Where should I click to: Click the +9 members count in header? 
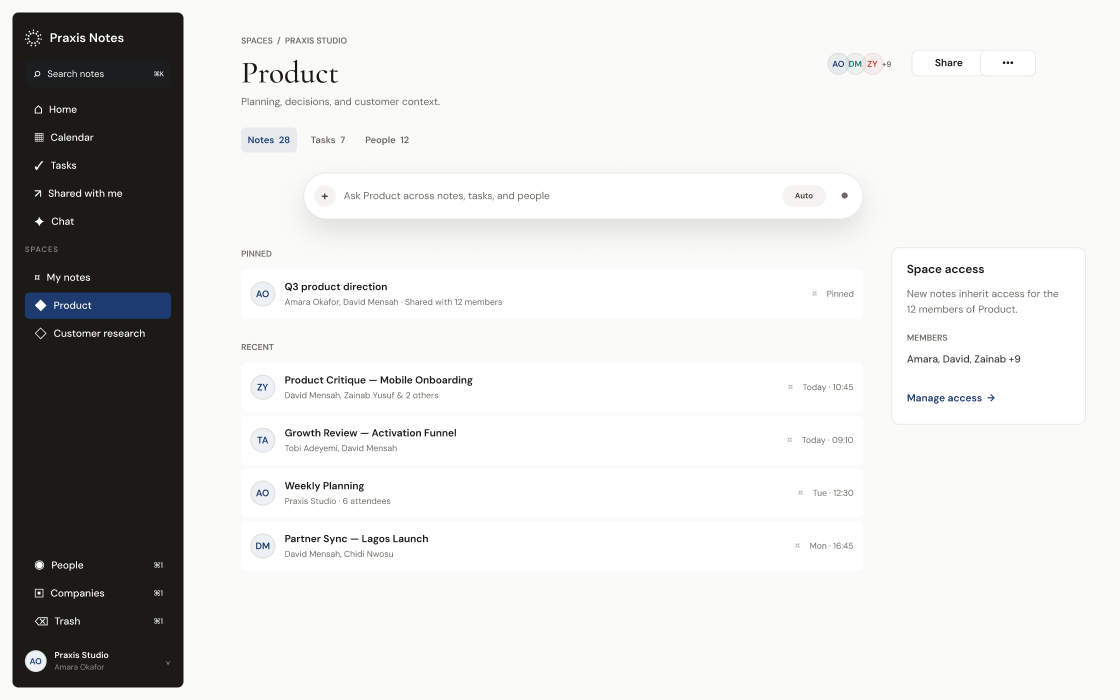point(886,64)
